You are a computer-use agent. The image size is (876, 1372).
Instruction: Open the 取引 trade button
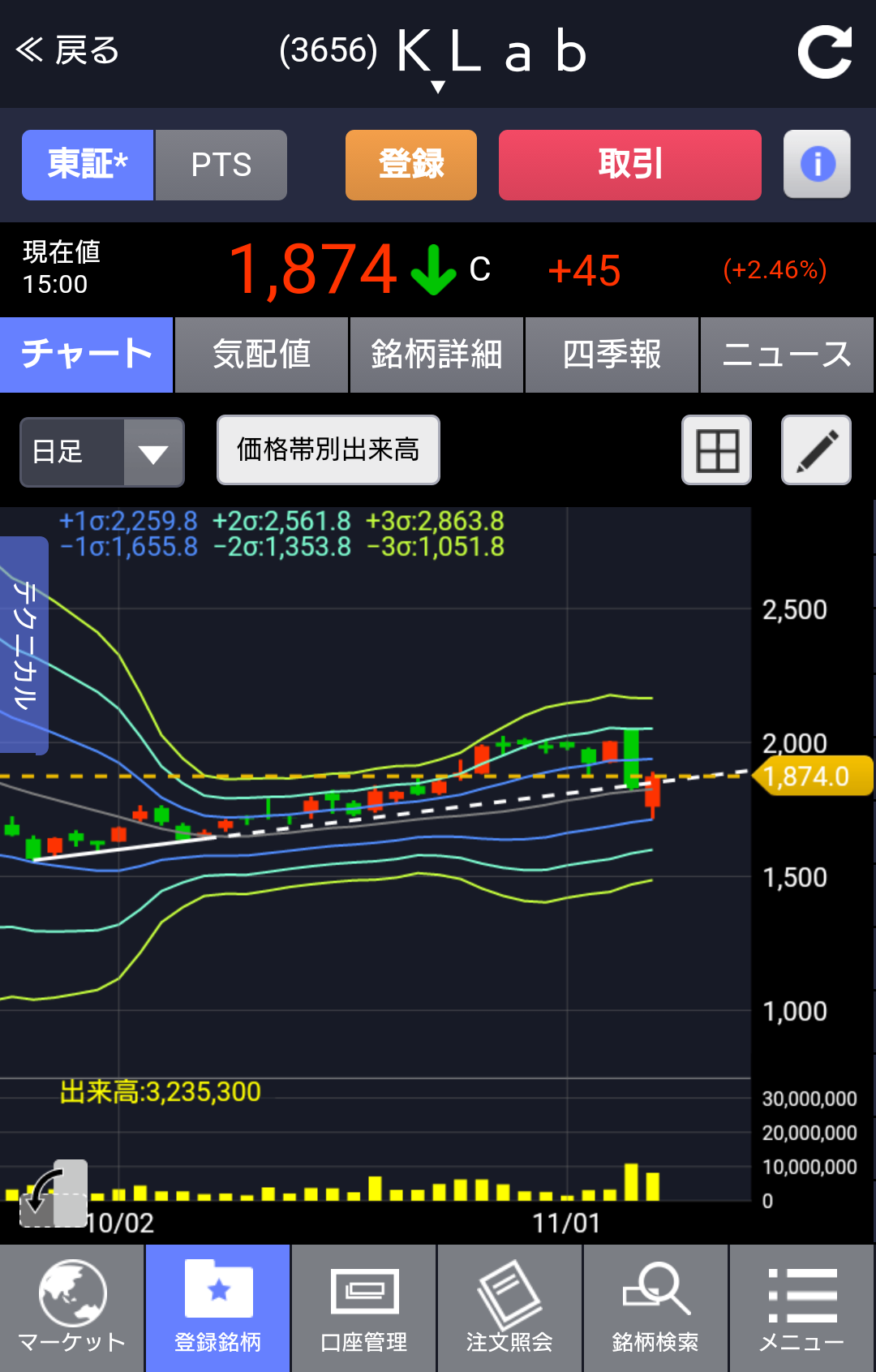630,165
